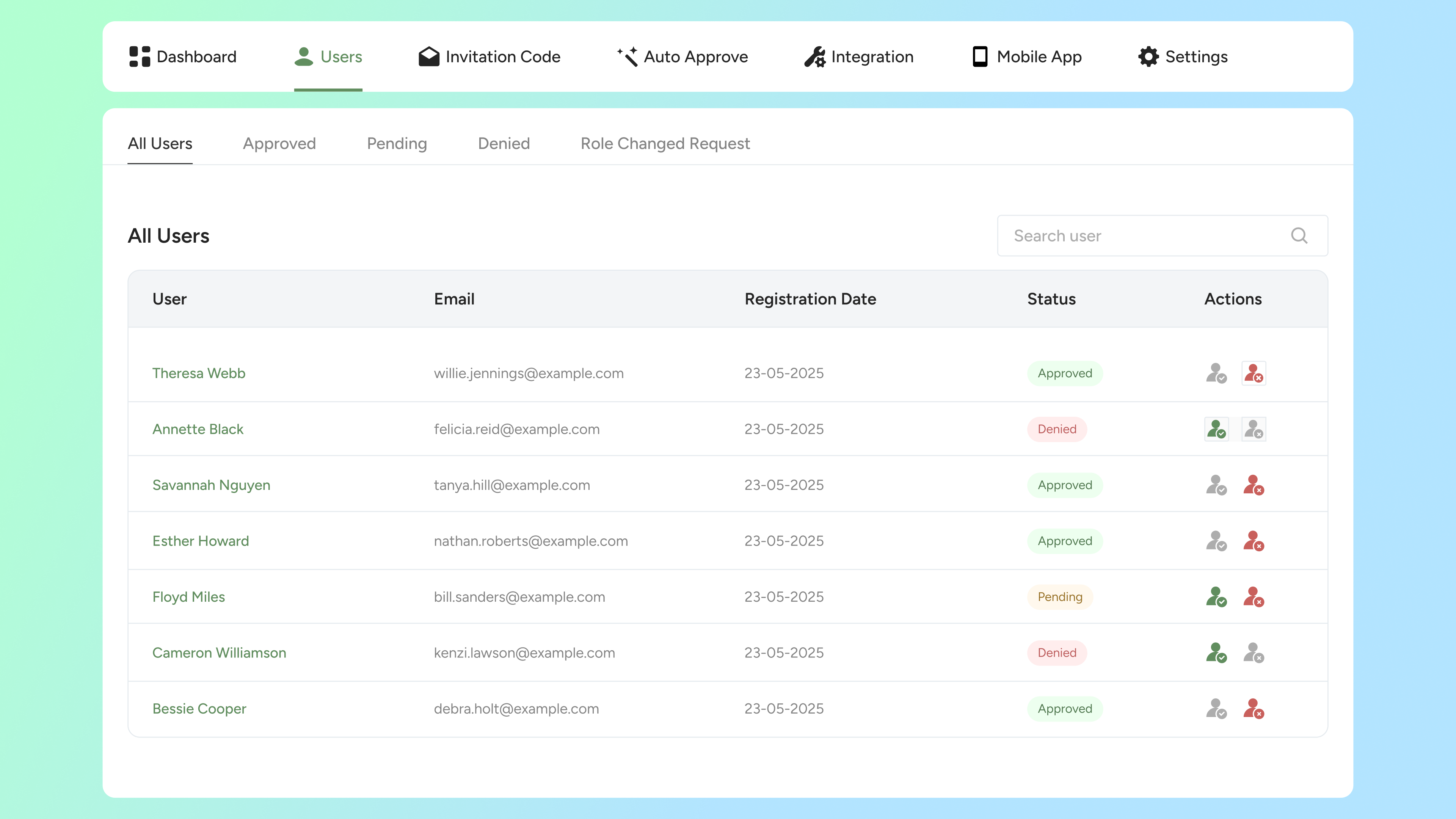This screenshot has width=1456, height=819.
Task: Approve Floyd Miles' pending request
Action: click(x=1216, y=597)
